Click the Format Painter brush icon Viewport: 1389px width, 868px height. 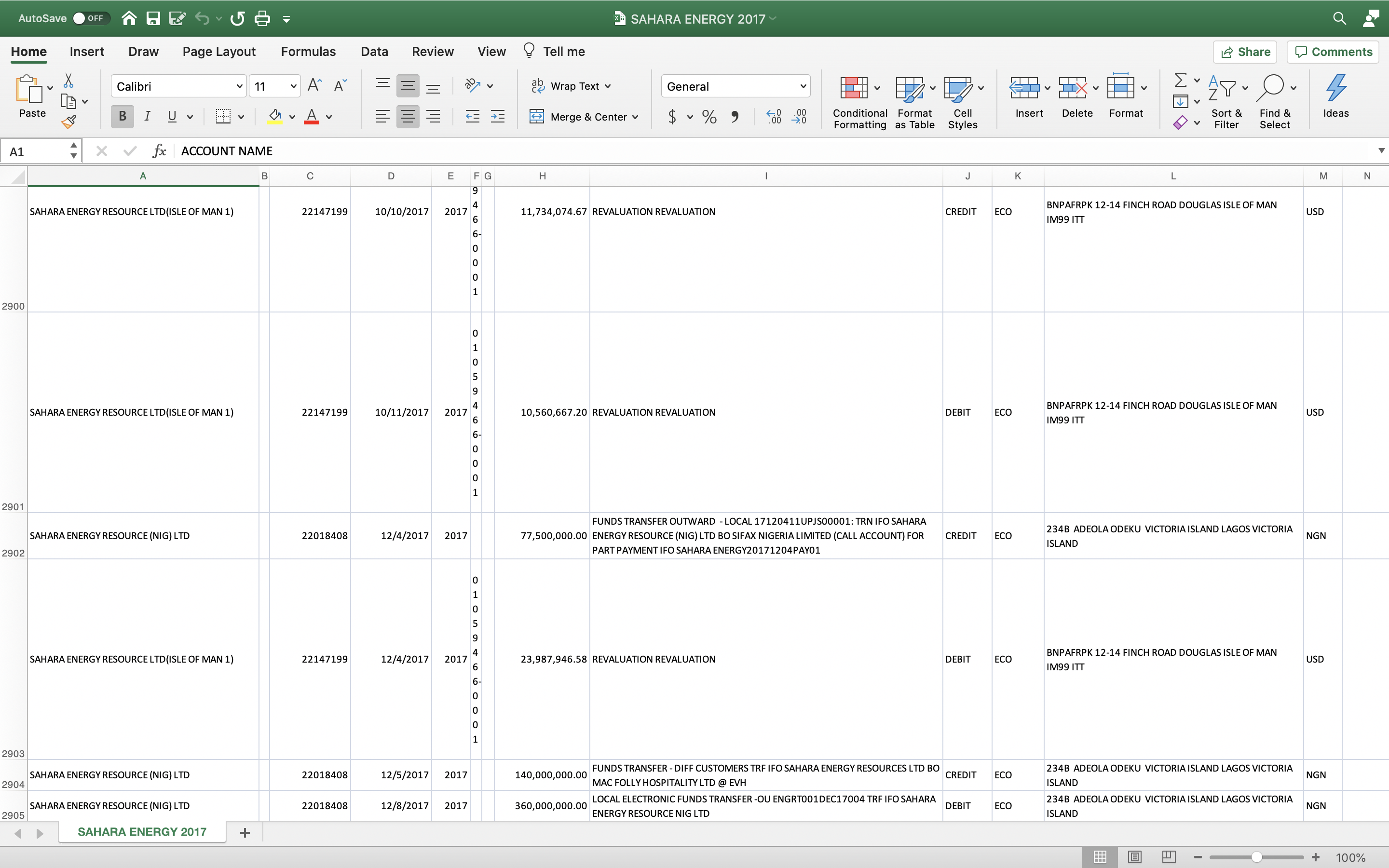tap(69, 122)
